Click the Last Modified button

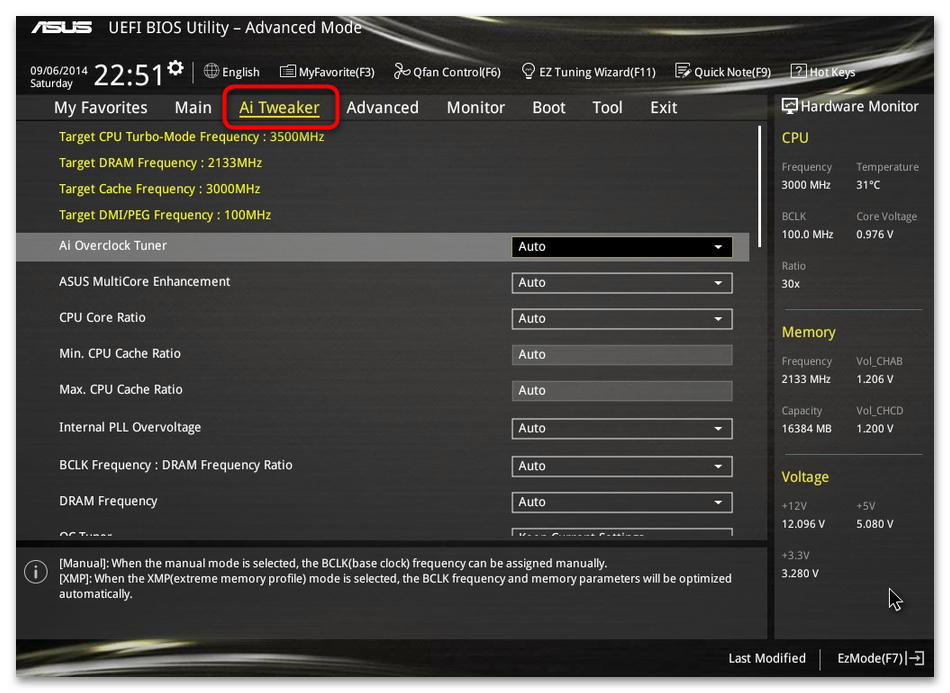pos(767,658)
